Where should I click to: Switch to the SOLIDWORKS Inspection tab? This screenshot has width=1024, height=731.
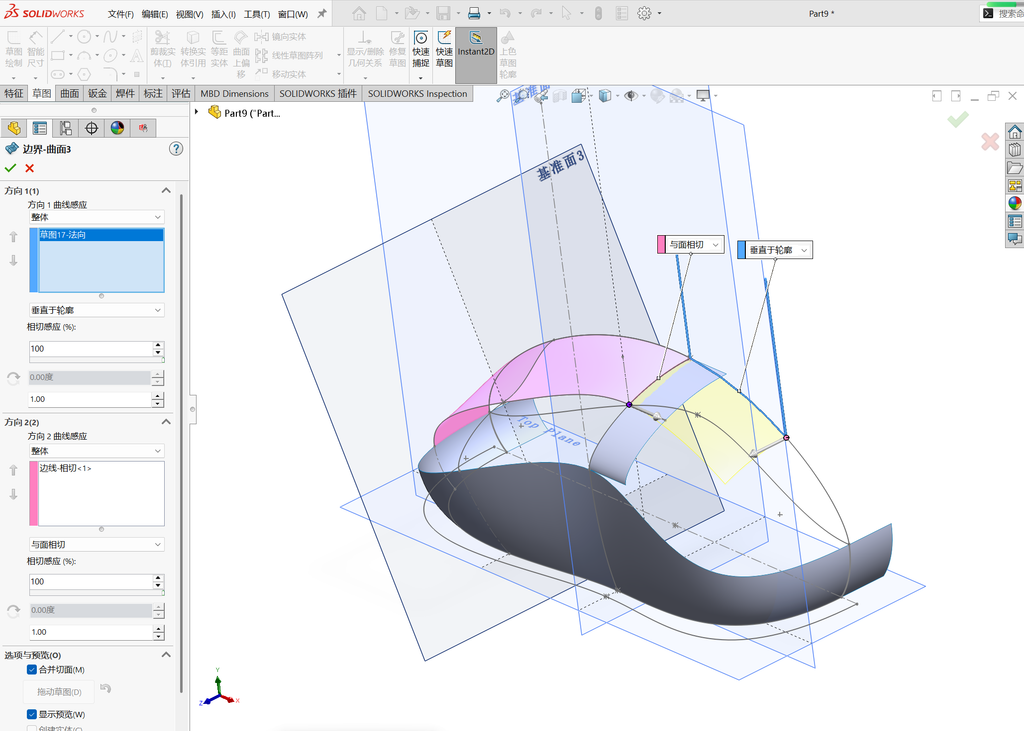417,93
